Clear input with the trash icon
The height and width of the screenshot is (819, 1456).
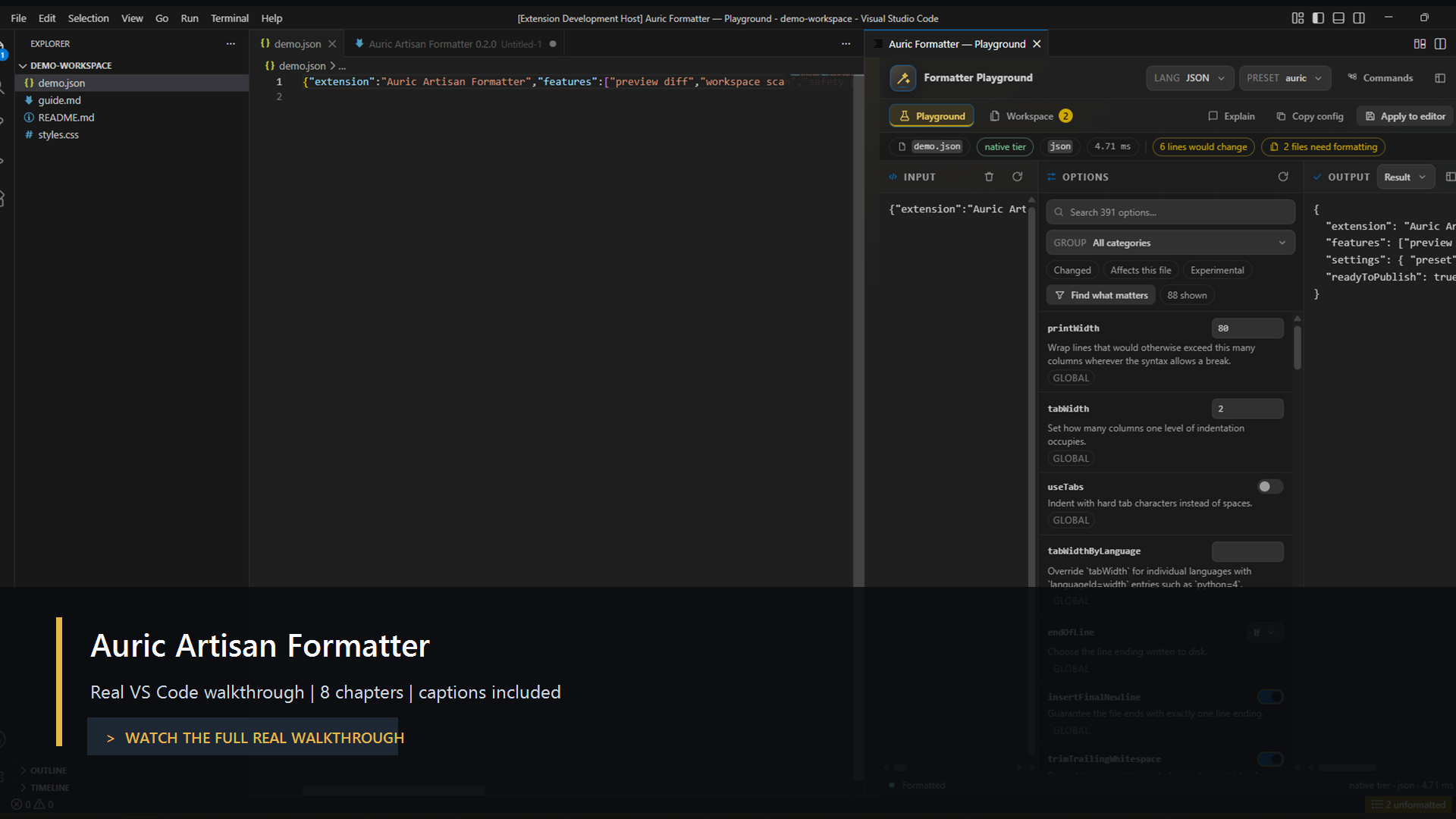tap(989, 177)
